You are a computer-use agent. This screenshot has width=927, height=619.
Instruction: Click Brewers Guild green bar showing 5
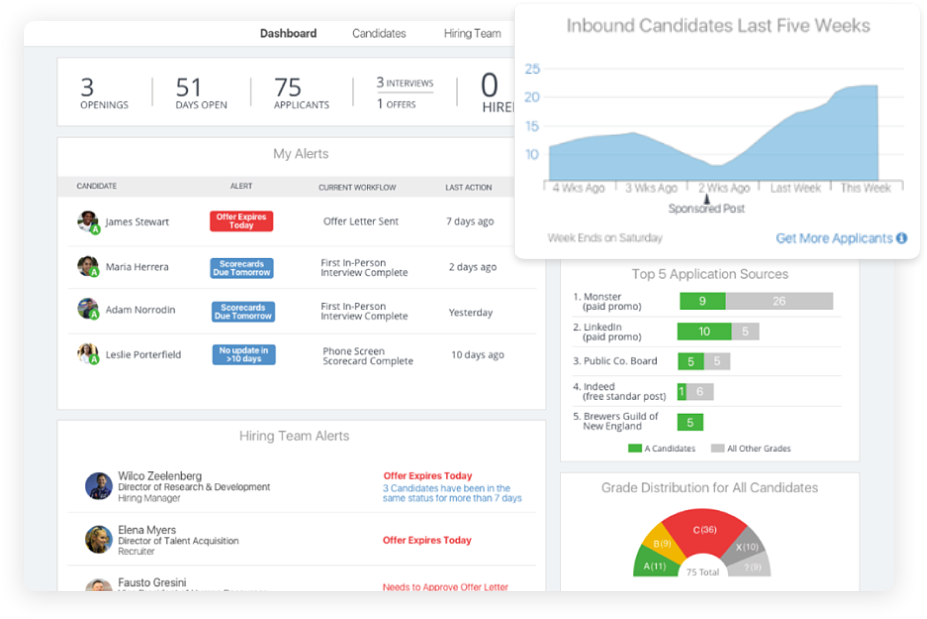pyautogui.click(x=690, y=422)
